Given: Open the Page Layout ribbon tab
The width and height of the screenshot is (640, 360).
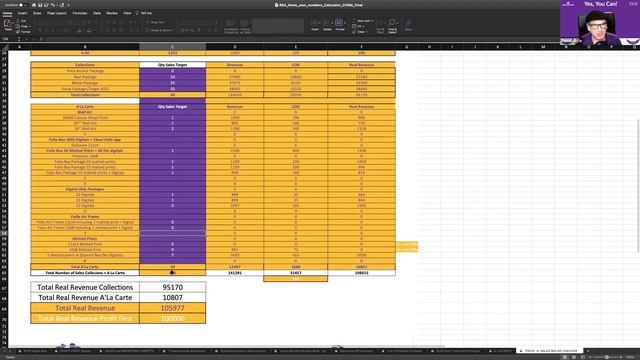Looking at the screenshot, I should click(x=57, y=13).
